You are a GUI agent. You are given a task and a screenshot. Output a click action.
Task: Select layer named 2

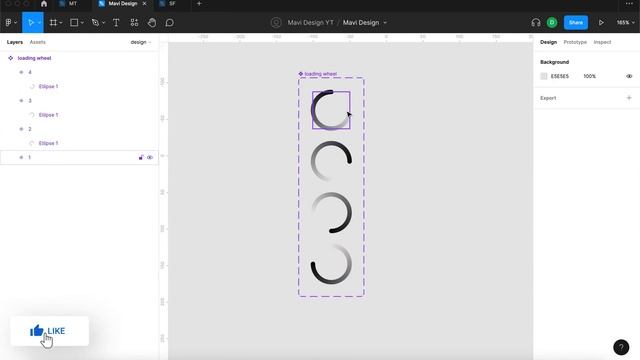(30, 129)
